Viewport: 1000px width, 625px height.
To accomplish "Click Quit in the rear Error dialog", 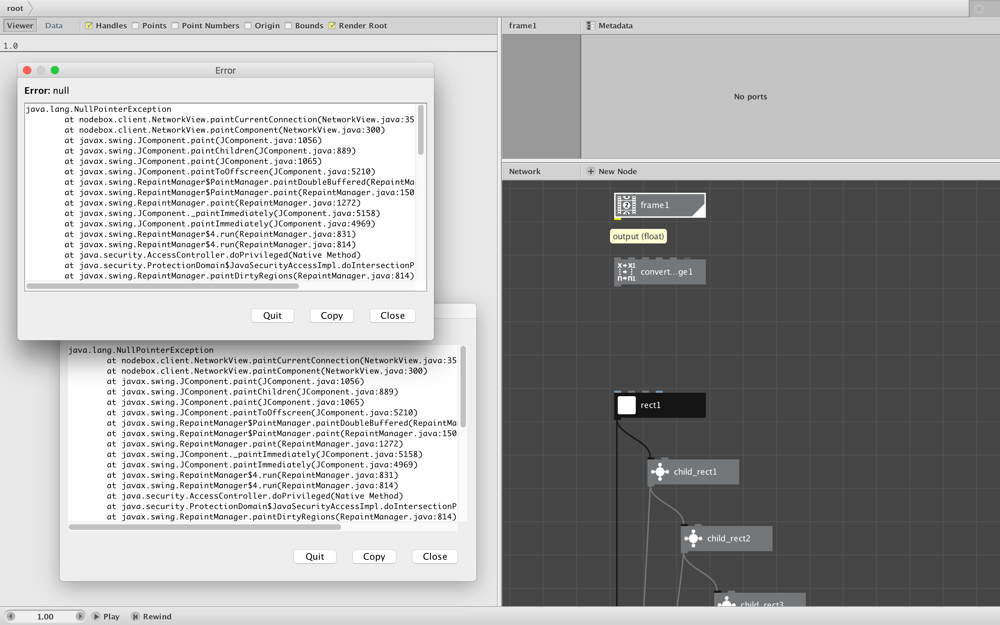I will click(x=314, y=557).
